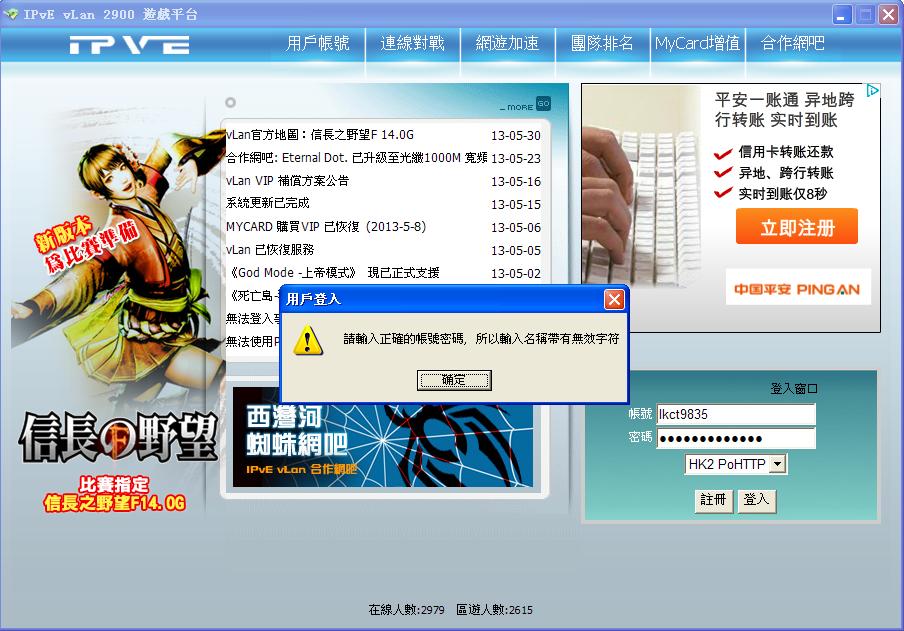Click ad text 信用卡转账还款
Image resolution: width=904 pixels, height=631 pixels.
786,152
